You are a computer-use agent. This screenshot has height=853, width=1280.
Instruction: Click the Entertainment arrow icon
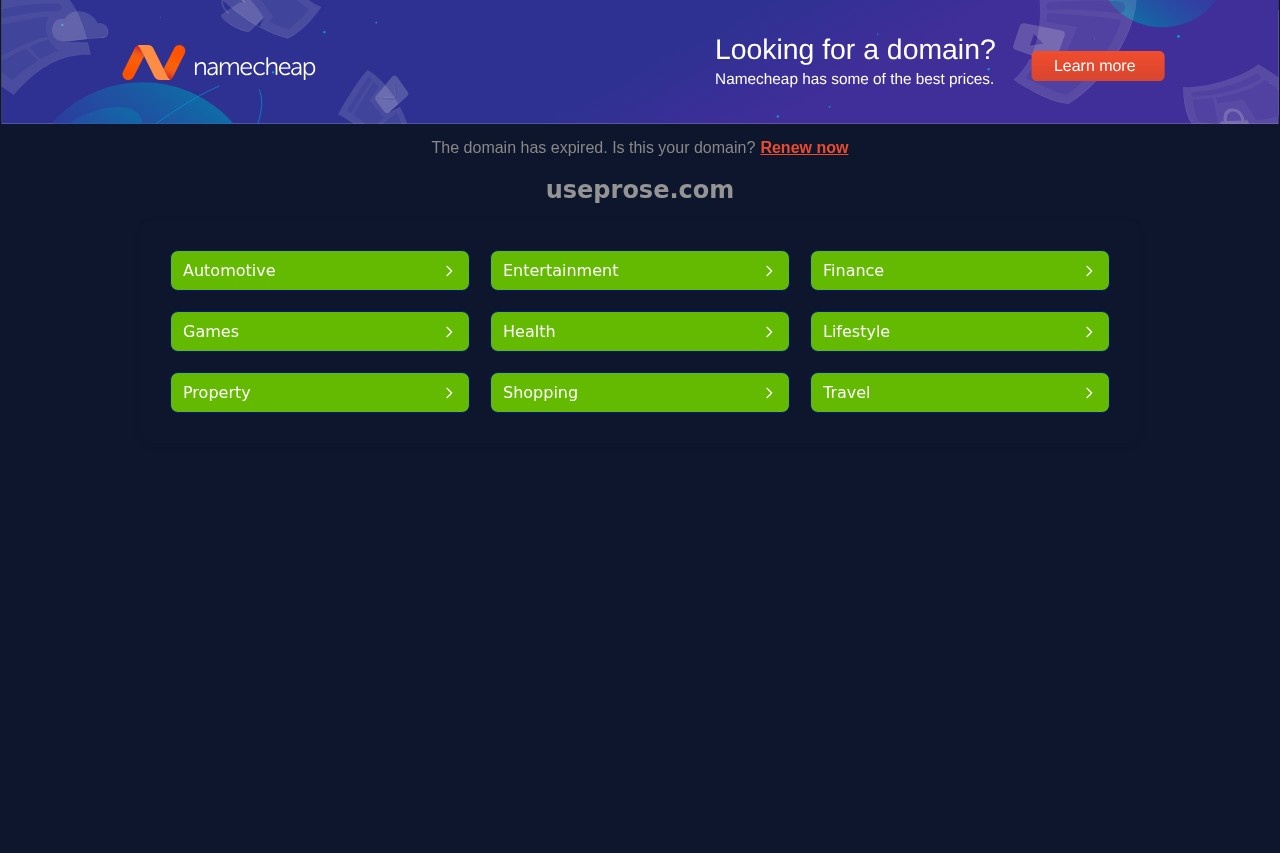coord(769,270)
